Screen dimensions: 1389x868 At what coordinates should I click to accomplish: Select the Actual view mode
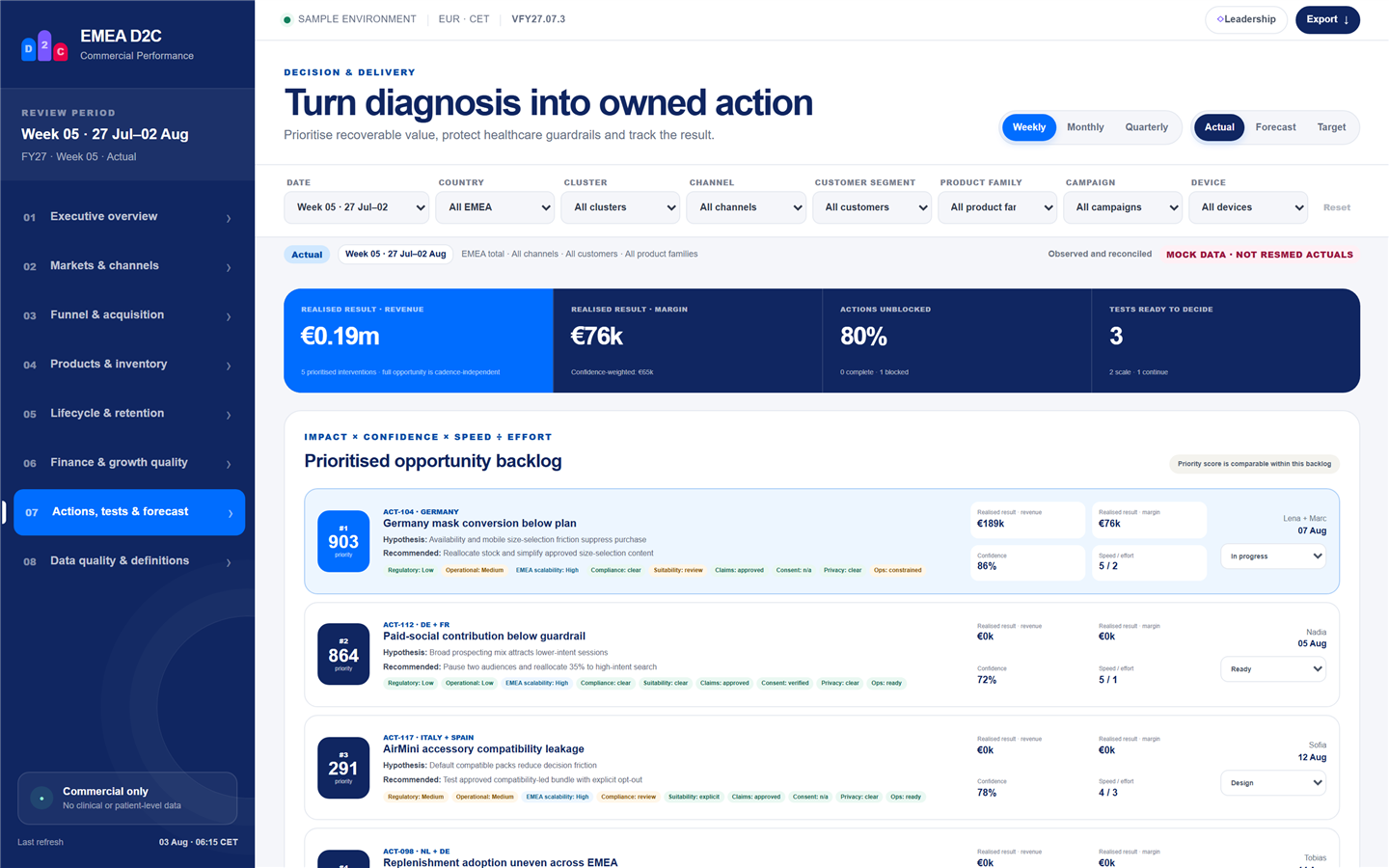[x=1219, y=127]
